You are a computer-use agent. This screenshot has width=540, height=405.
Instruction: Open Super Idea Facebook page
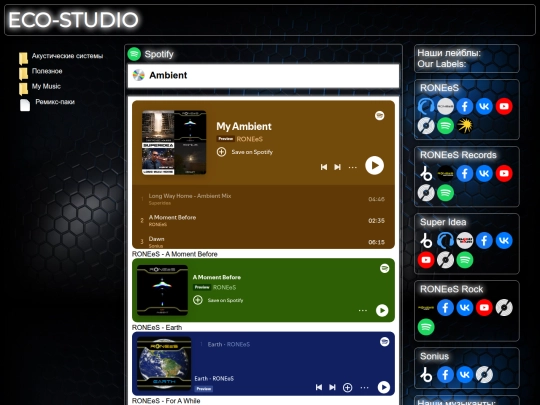(484, 241)
